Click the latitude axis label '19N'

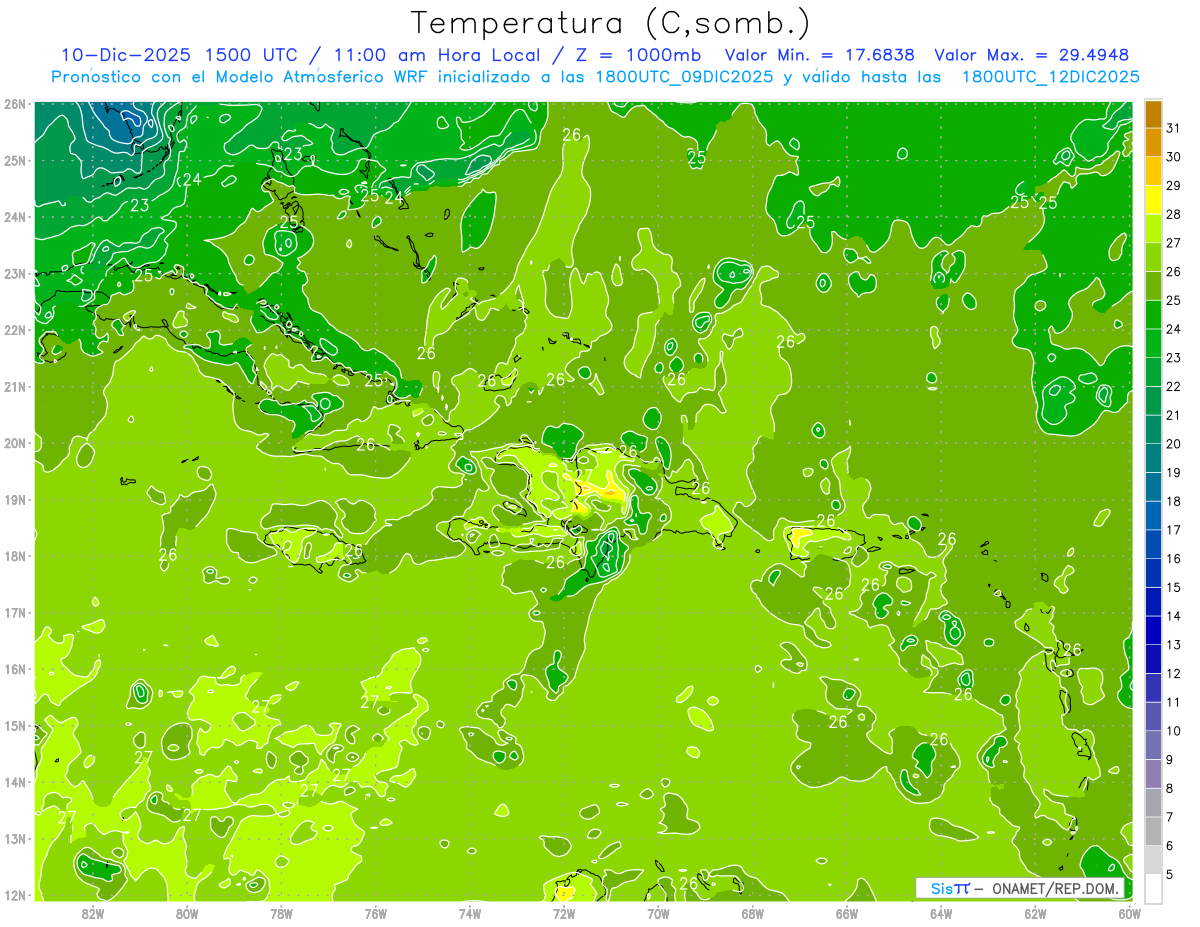[15, 500]
